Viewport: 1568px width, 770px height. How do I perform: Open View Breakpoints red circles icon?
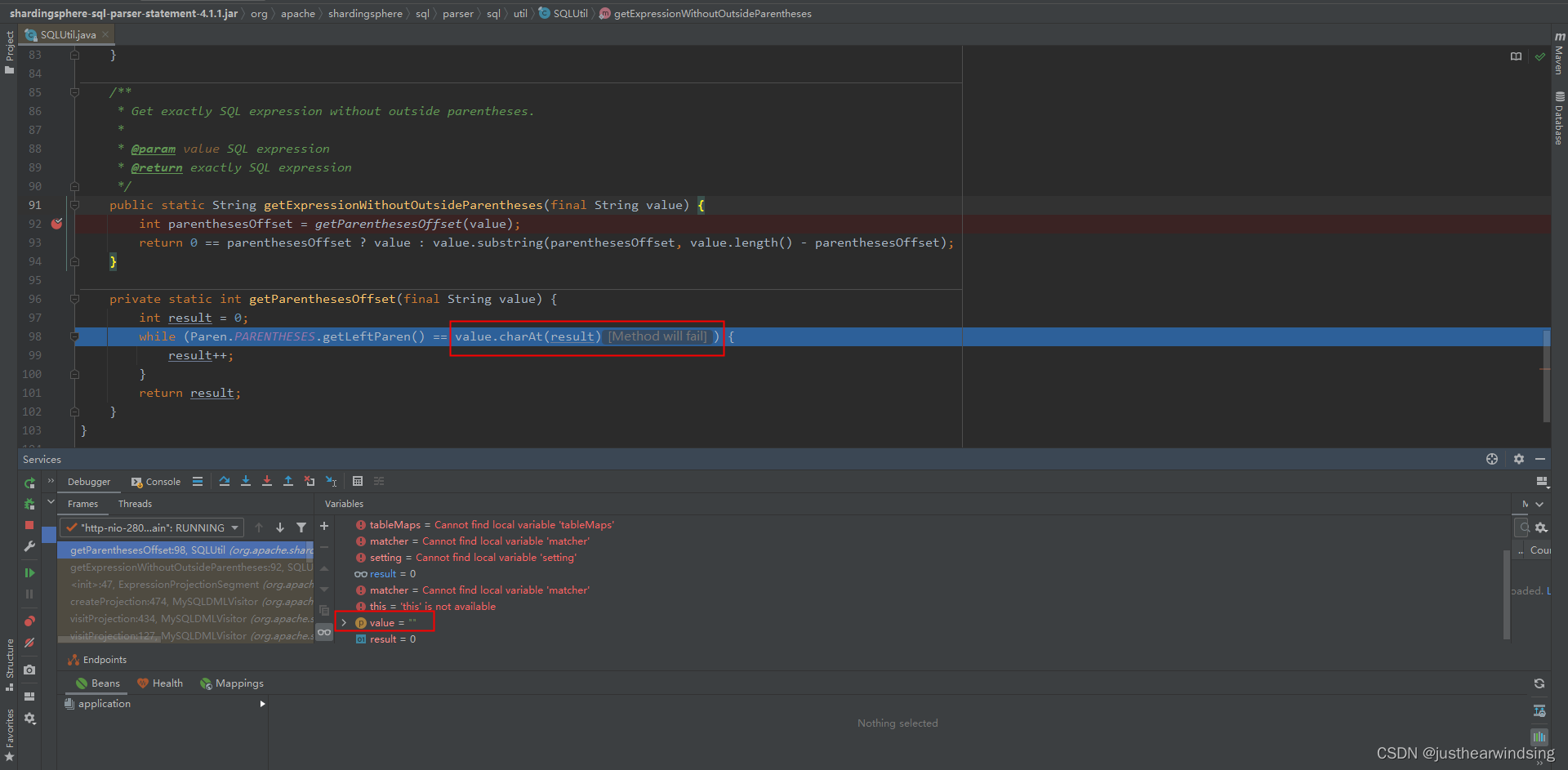(29, 621)
